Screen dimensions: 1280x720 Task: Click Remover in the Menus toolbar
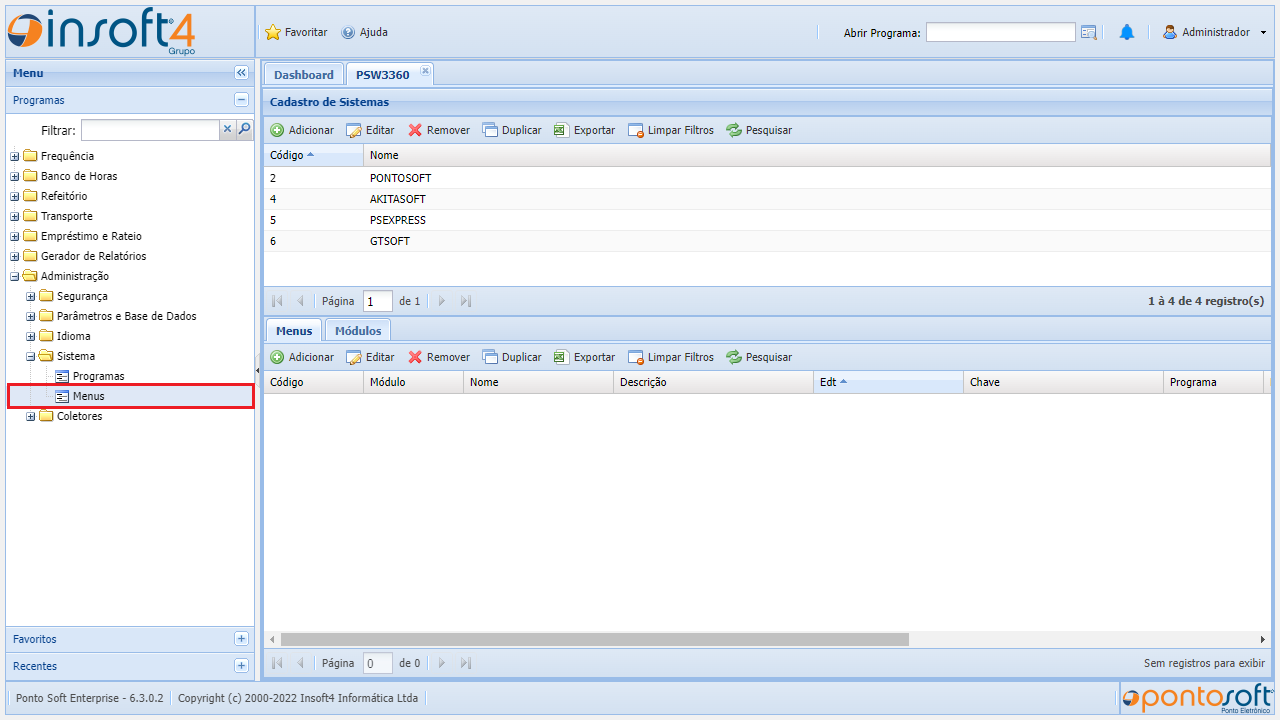coord(439,357)
